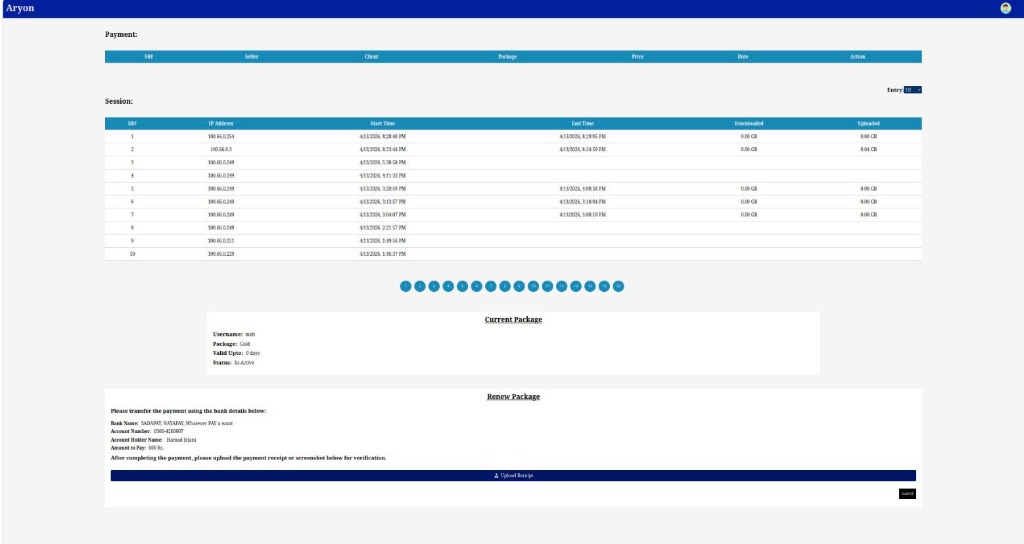Go to session page 11
This screenshot has width=1024, height=544.
pyautogui.click(x=547, y=286)
